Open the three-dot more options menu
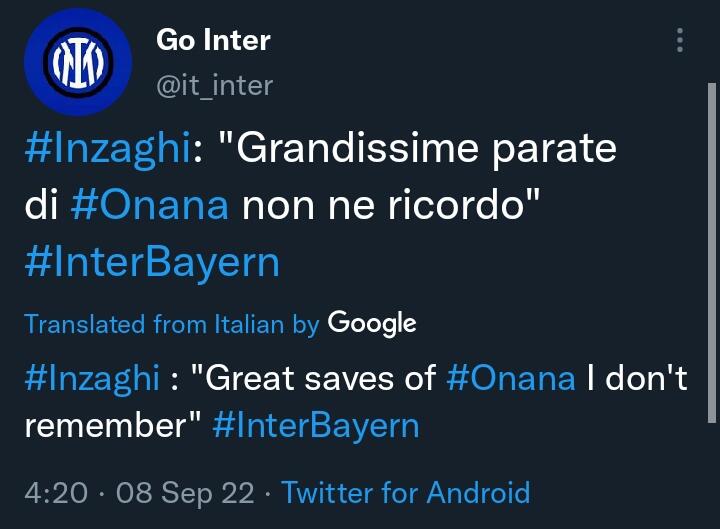 click(680, 41)
